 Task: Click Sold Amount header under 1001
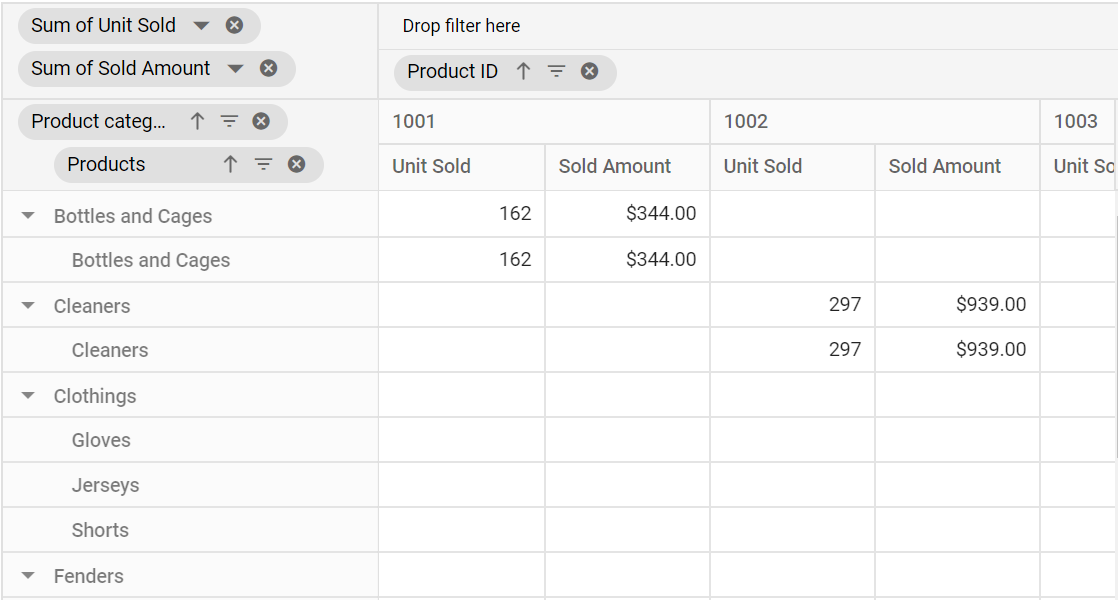[x=627, y=167]
